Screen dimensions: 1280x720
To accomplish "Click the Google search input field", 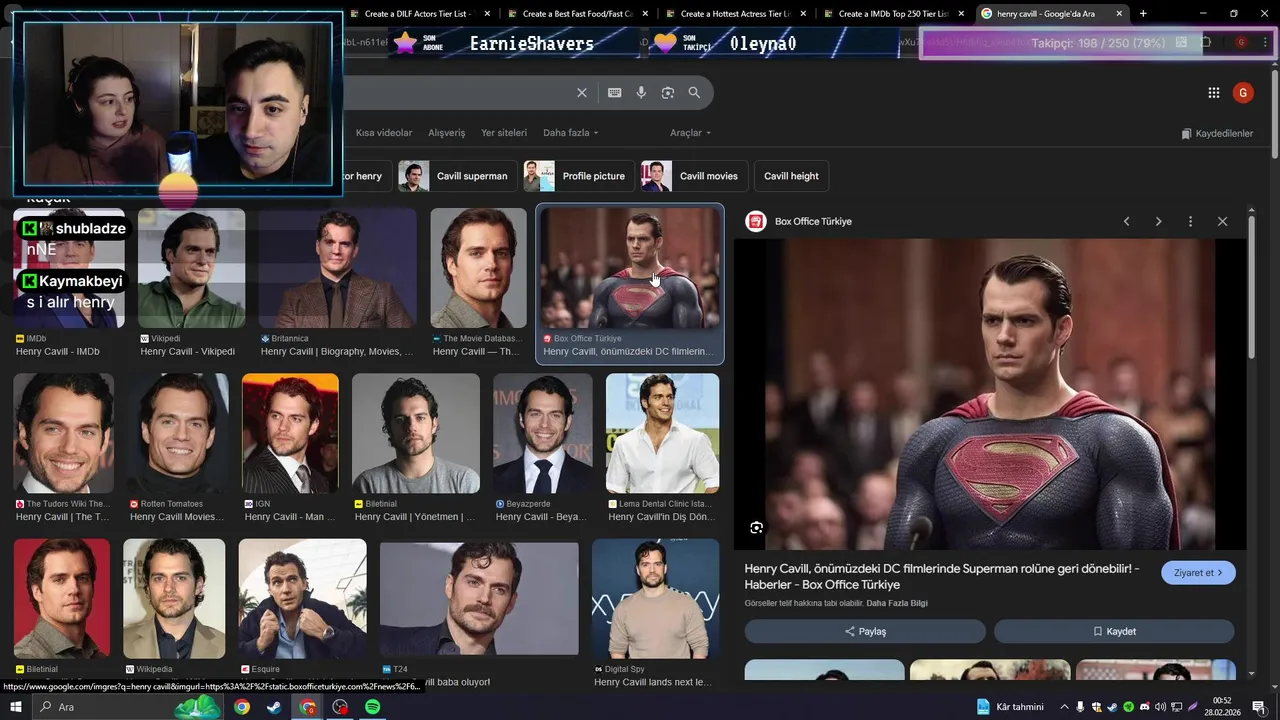I will click(x=455, y=93).
